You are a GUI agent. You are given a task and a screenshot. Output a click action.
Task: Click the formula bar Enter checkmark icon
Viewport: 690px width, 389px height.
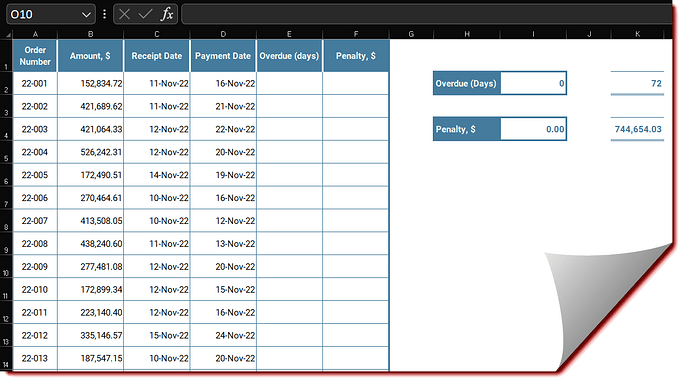click(x=145, y=15)
